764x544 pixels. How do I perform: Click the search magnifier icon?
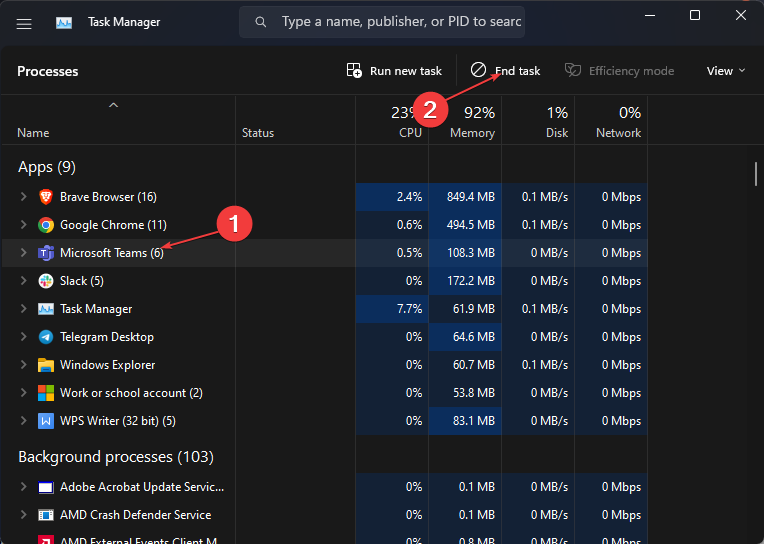tap(261, 22)
